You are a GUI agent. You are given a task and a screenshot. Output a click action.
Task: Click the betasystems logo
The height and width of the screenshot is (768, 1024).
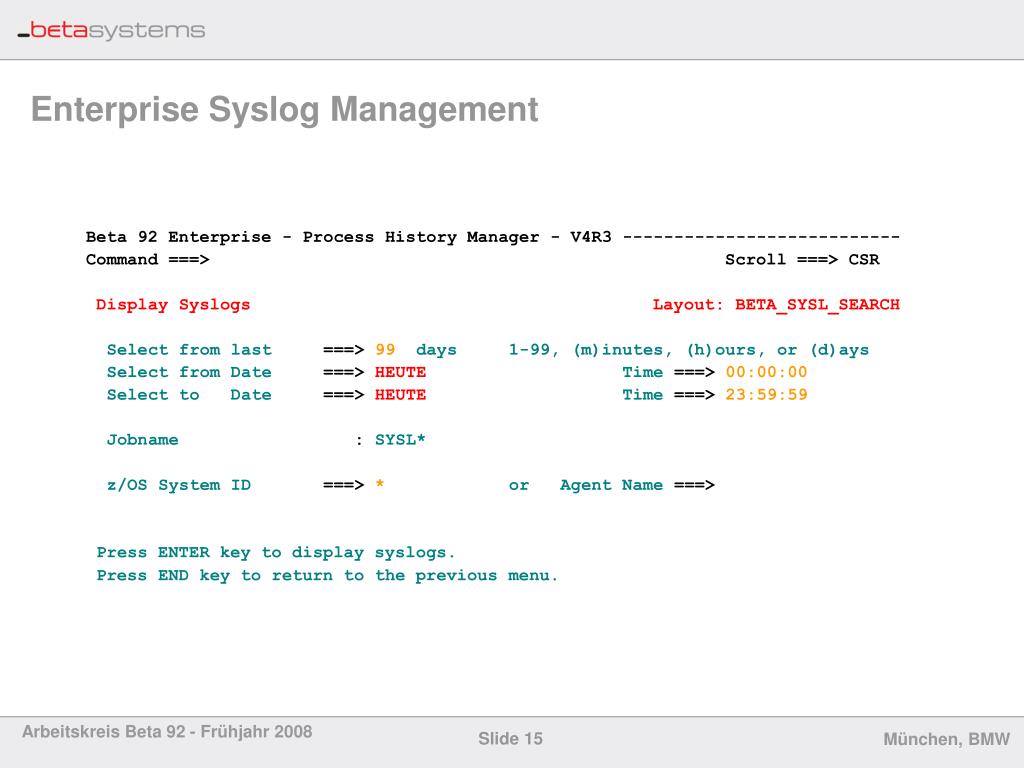[x=111, y=30]
